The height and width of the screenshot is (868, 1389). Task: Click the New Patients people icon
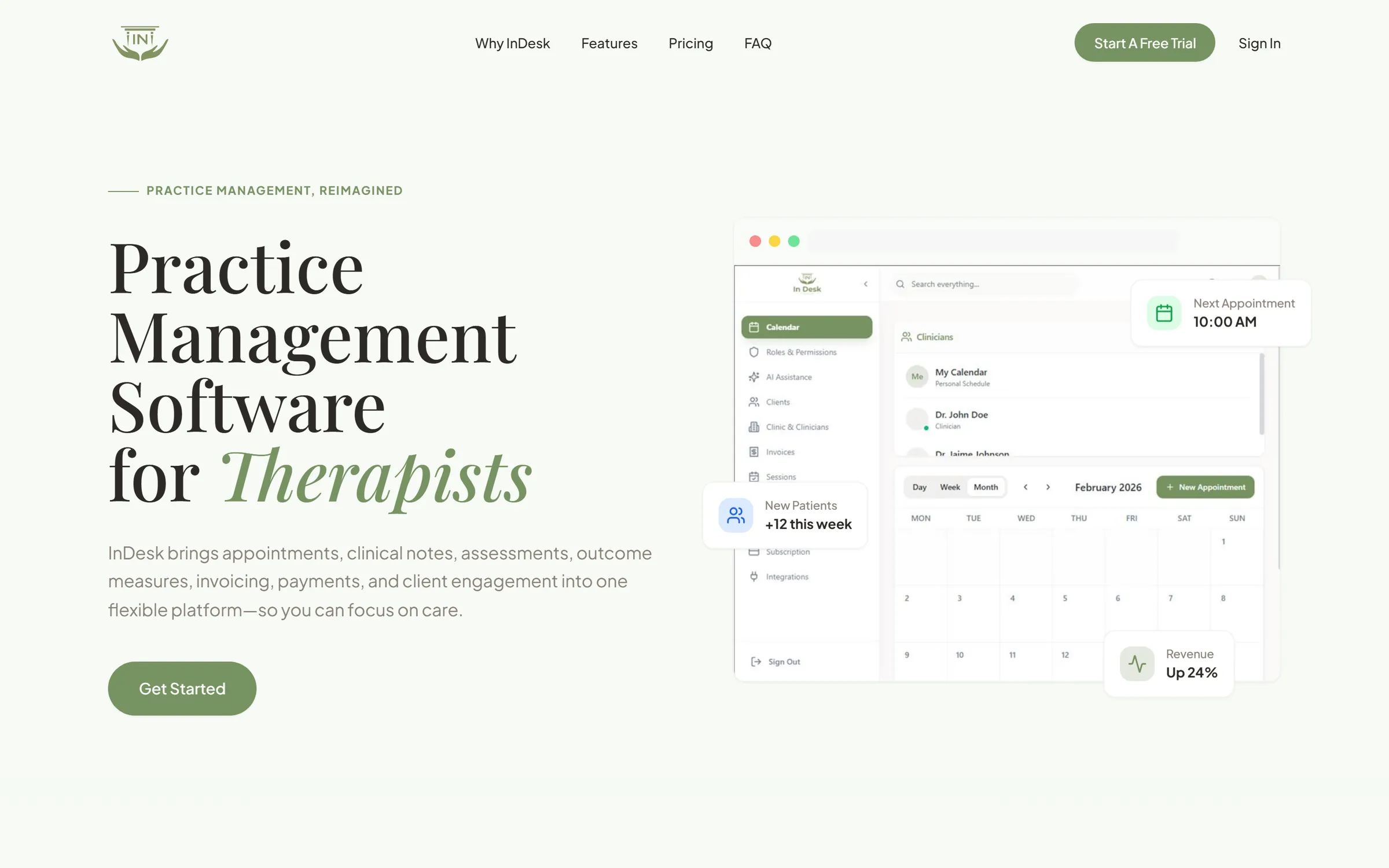click(x=736, y=515)
